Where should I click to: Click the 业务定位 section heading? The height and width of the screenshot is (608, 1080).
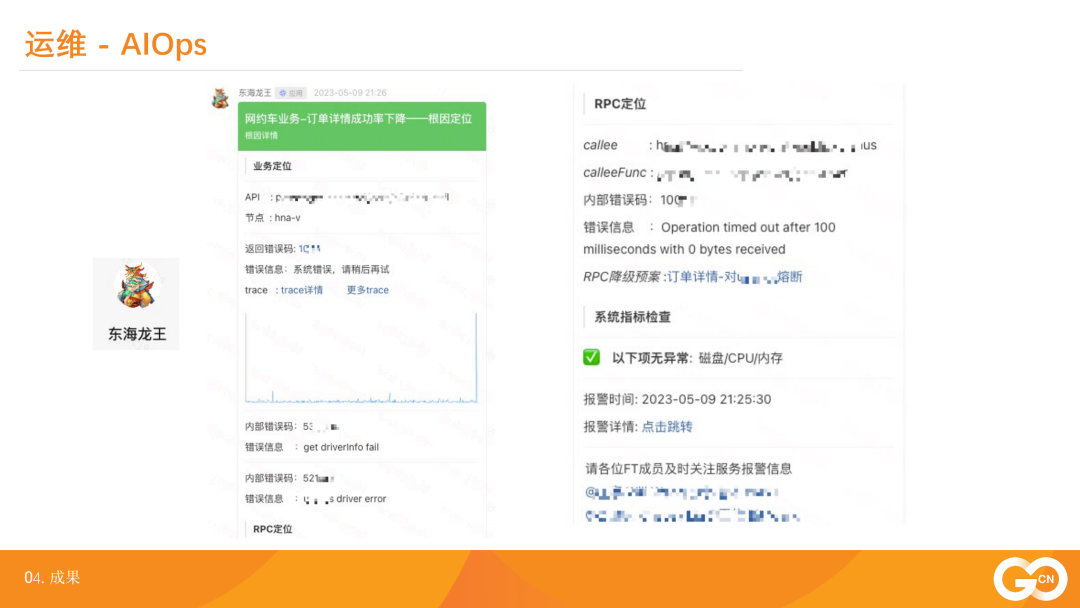tap(272, 166)
